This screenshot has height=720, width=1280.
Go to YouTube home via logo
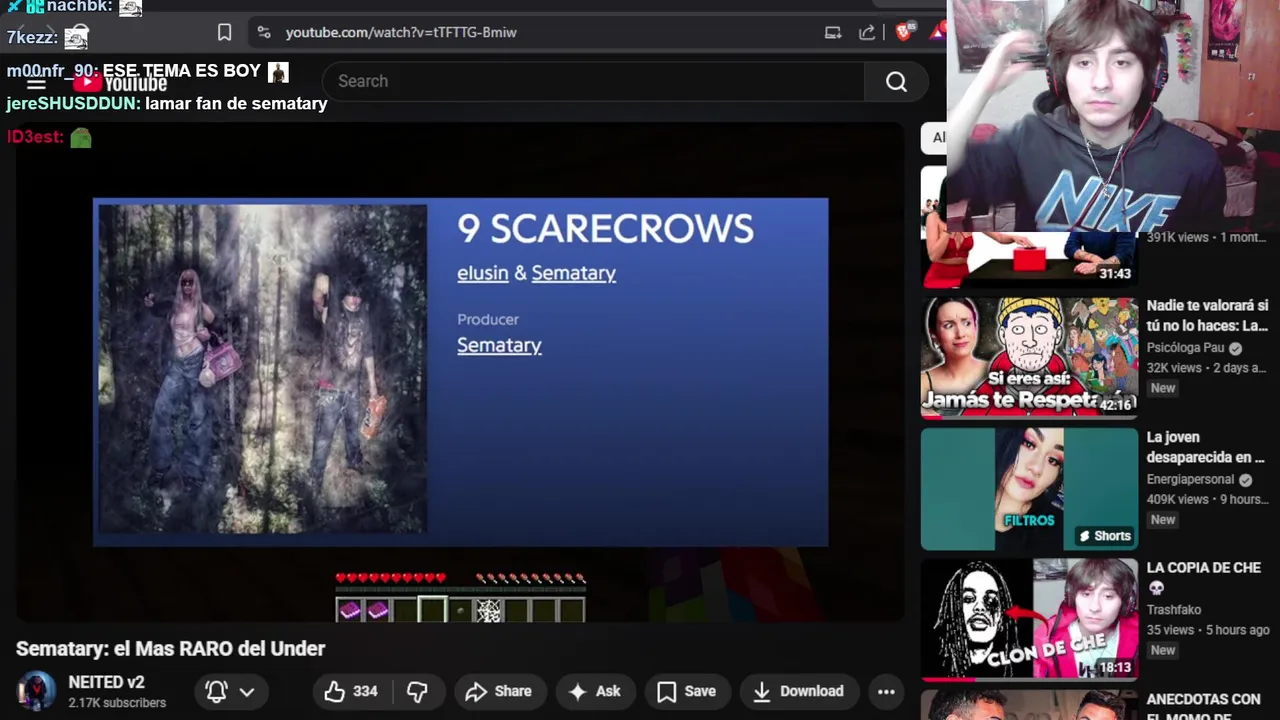[x=120, y=83]
